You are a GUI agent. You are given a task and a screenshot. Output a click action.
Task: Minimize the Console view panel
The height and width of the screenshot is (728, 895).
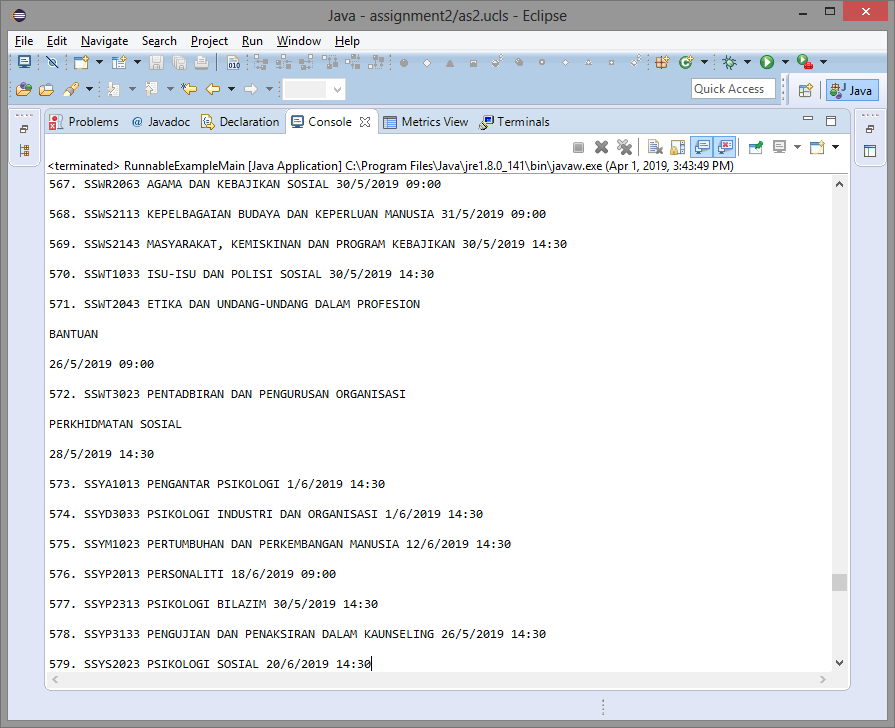808,119
